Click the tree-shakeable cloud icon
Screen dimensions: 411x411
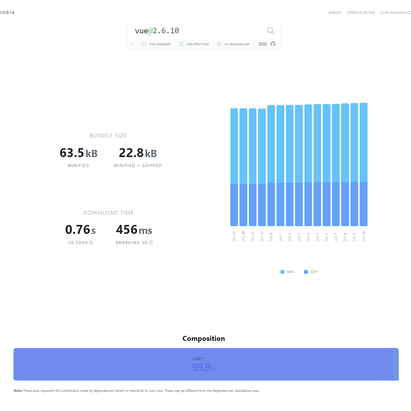[x=144, y=44]
